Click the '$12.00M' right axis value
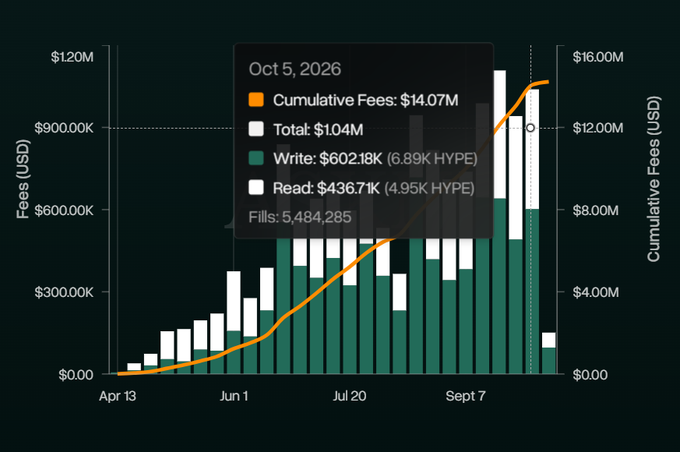The image size is (680, 452). click(598, 128)
